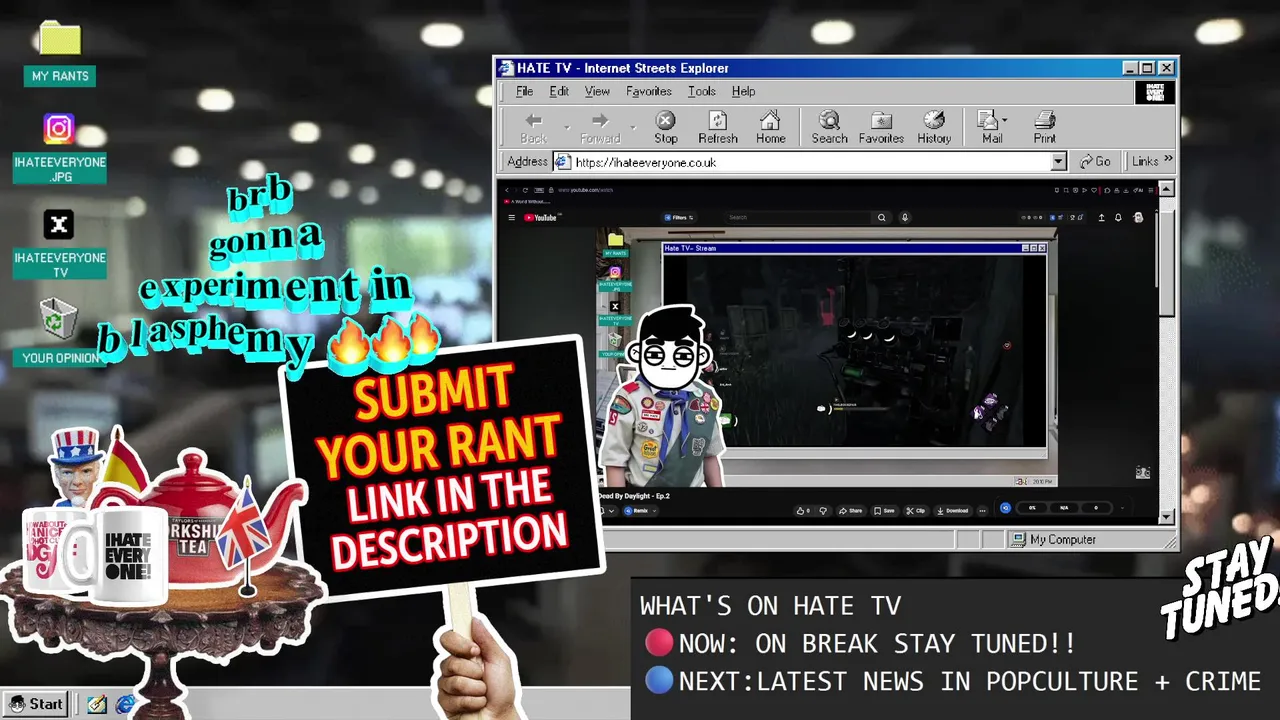The width and height of the screenshot is (1280, 720).
Task: Open the YouTube notifications bell
Action: click(x=1118, y=217)
